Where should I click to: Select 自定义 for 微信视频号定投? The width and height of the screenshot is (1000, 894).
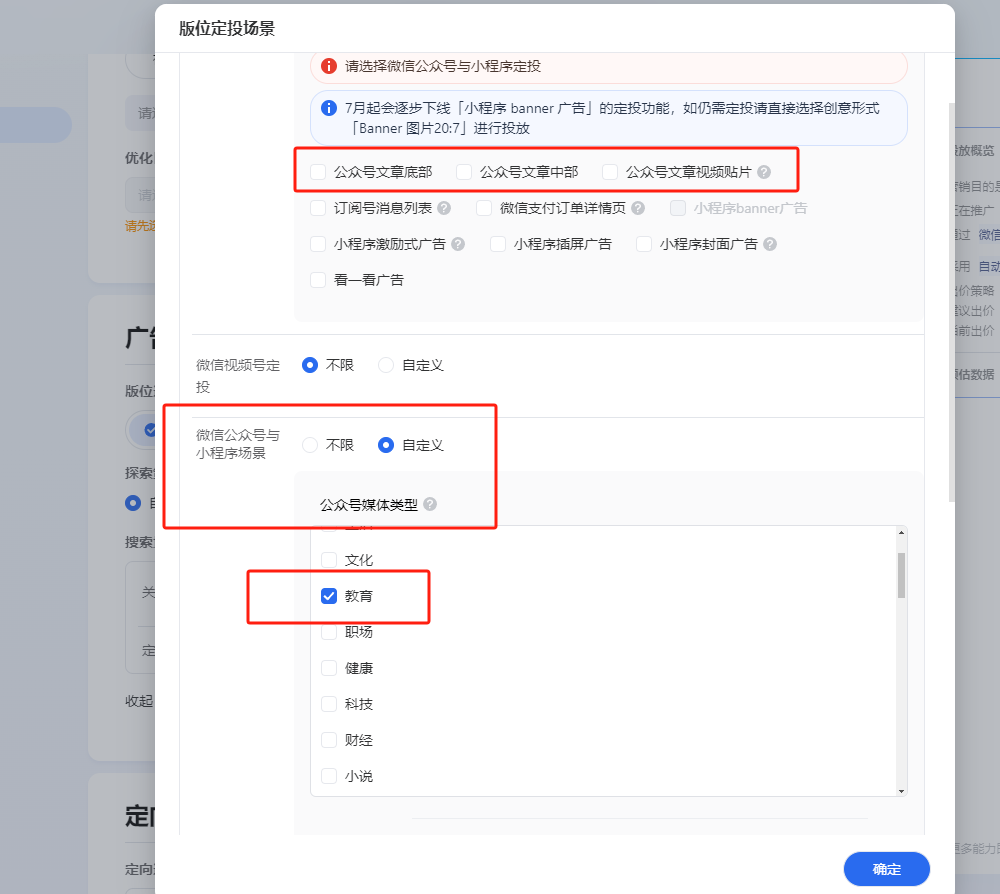point(386,365)
